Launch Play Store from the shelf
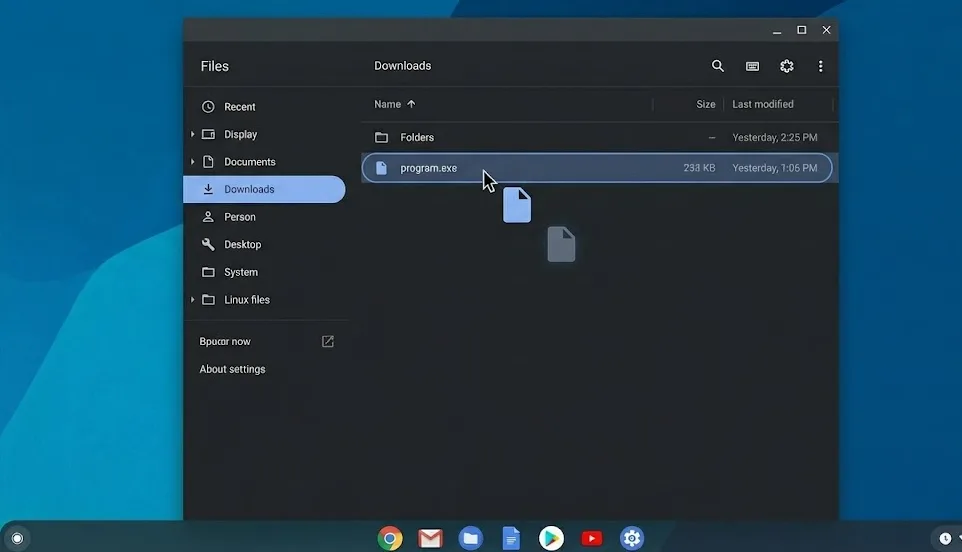 (x=551, y=539)
